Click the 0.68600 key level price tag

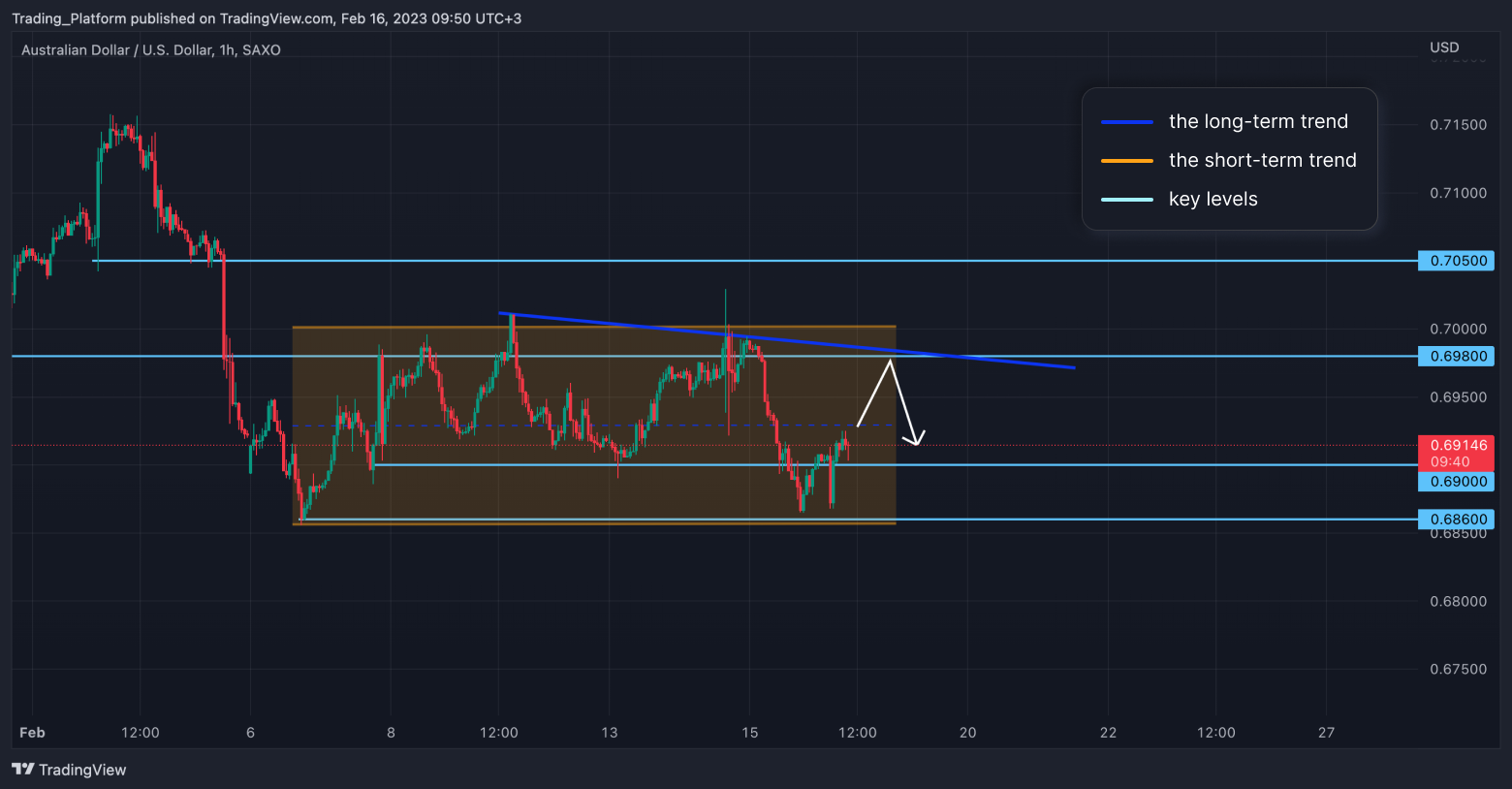[x=1456, y=520]
